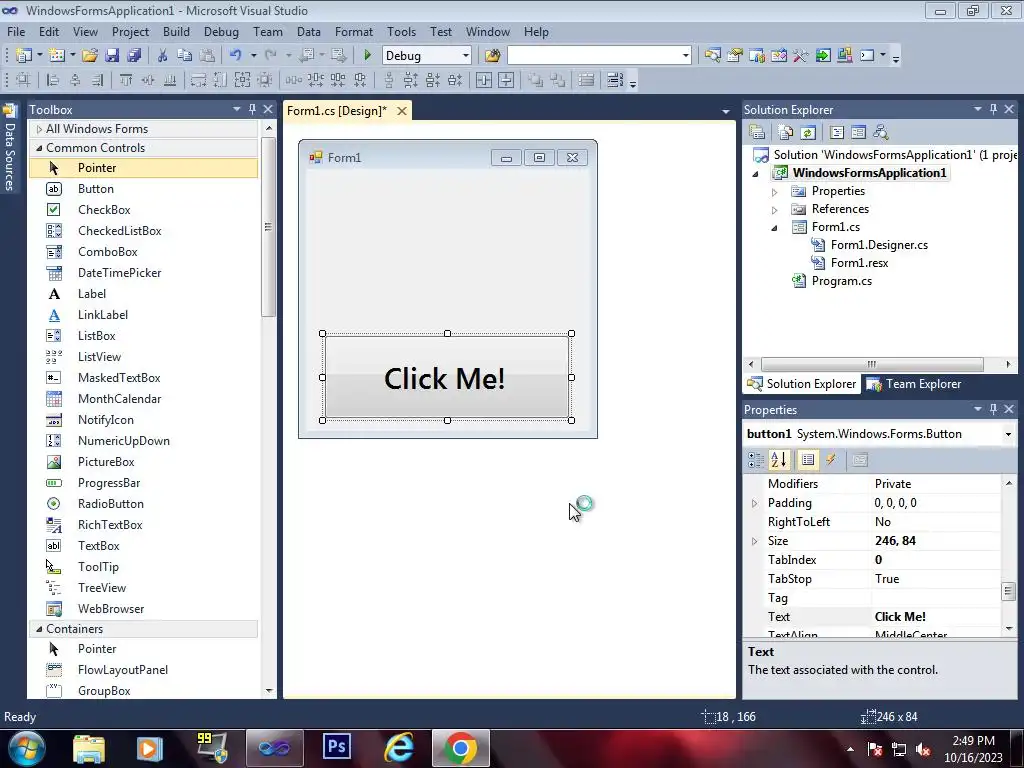This screenshot has width=1024, height=768.
Task: Click the New Project toolbar icon
Action: pos(24,56)
